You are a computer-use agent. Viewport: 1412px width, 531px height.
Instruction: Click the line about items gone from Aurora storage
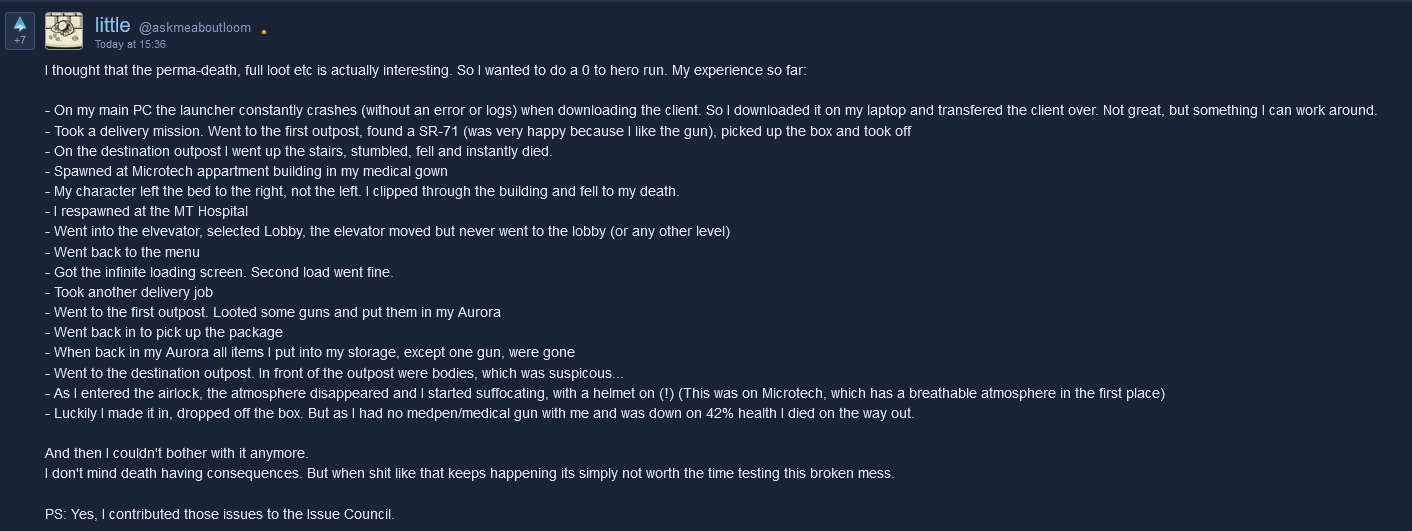click(310, 352)
